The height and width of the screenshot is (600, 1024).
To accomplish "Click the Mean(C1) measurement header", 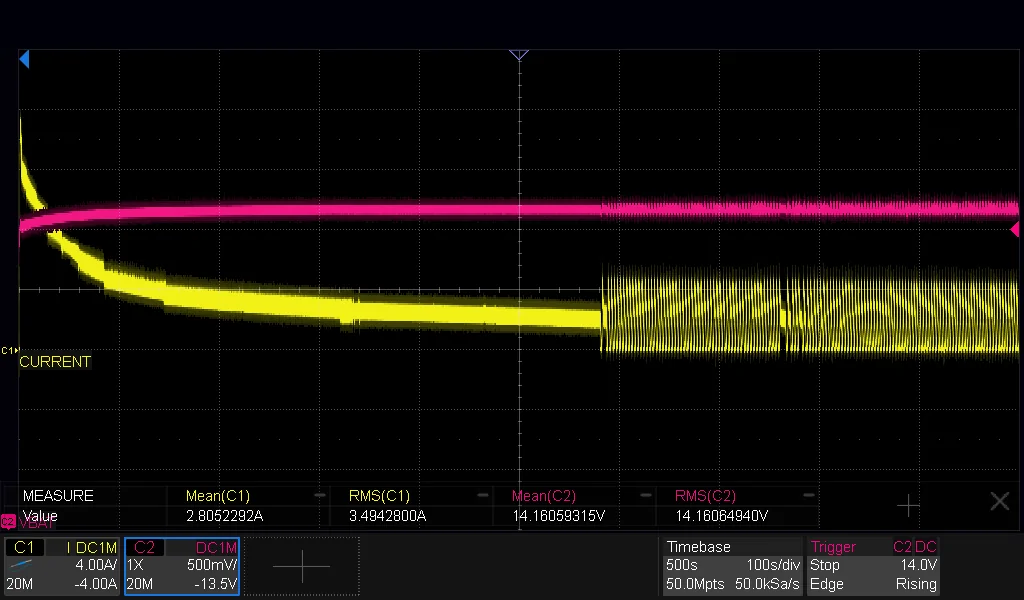I will [217, 496].
